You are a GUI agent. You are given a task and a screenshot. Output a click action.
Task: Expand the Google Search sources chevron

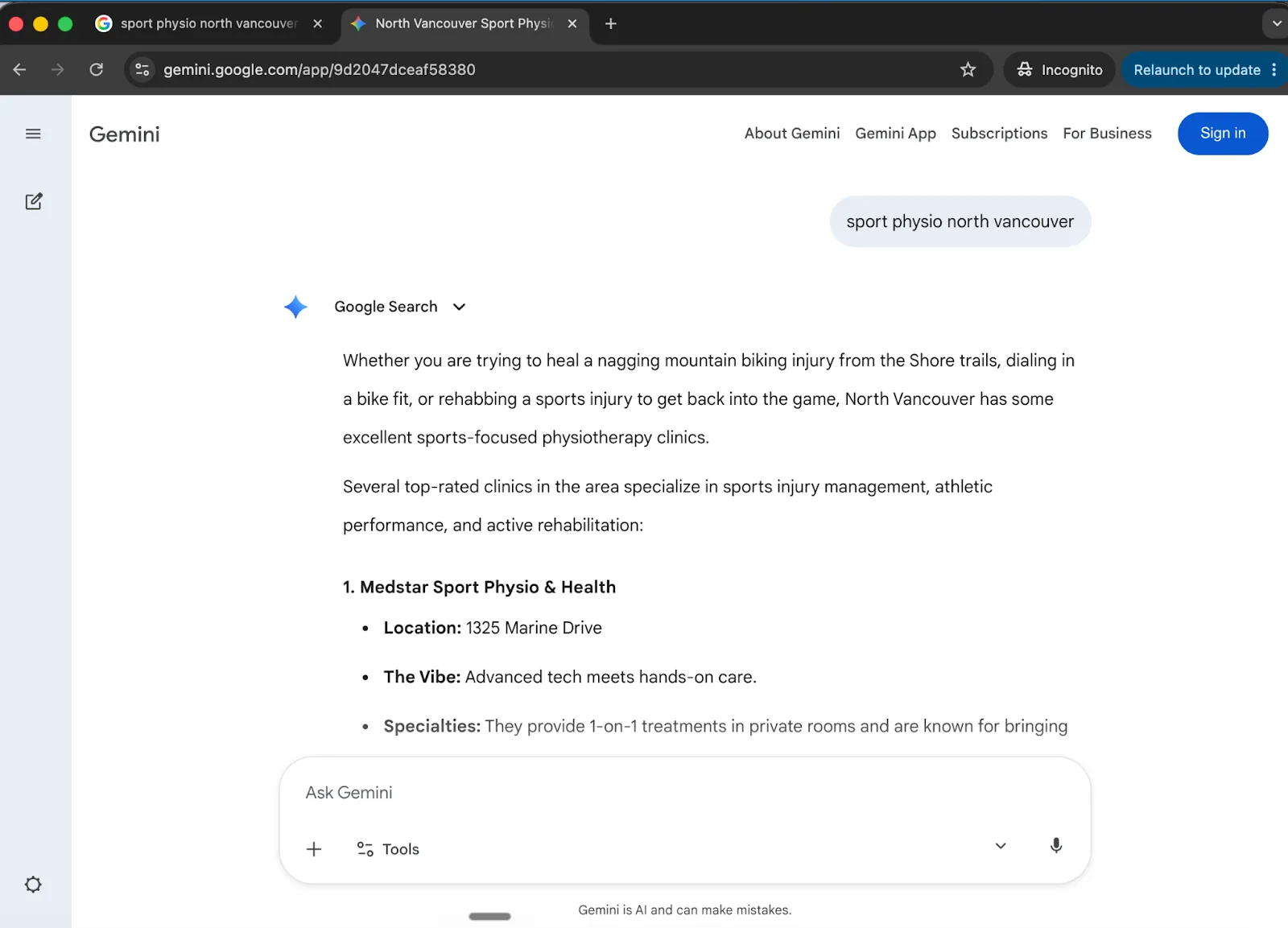459,307
